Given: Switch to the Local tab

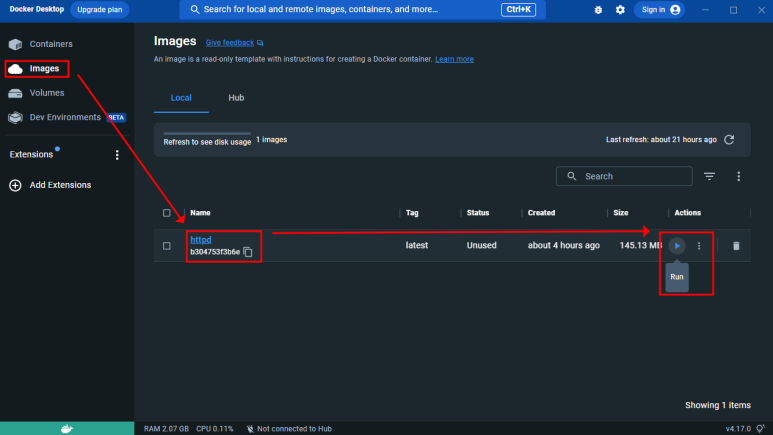Looking at the screenshot, I should pos(181,98).
